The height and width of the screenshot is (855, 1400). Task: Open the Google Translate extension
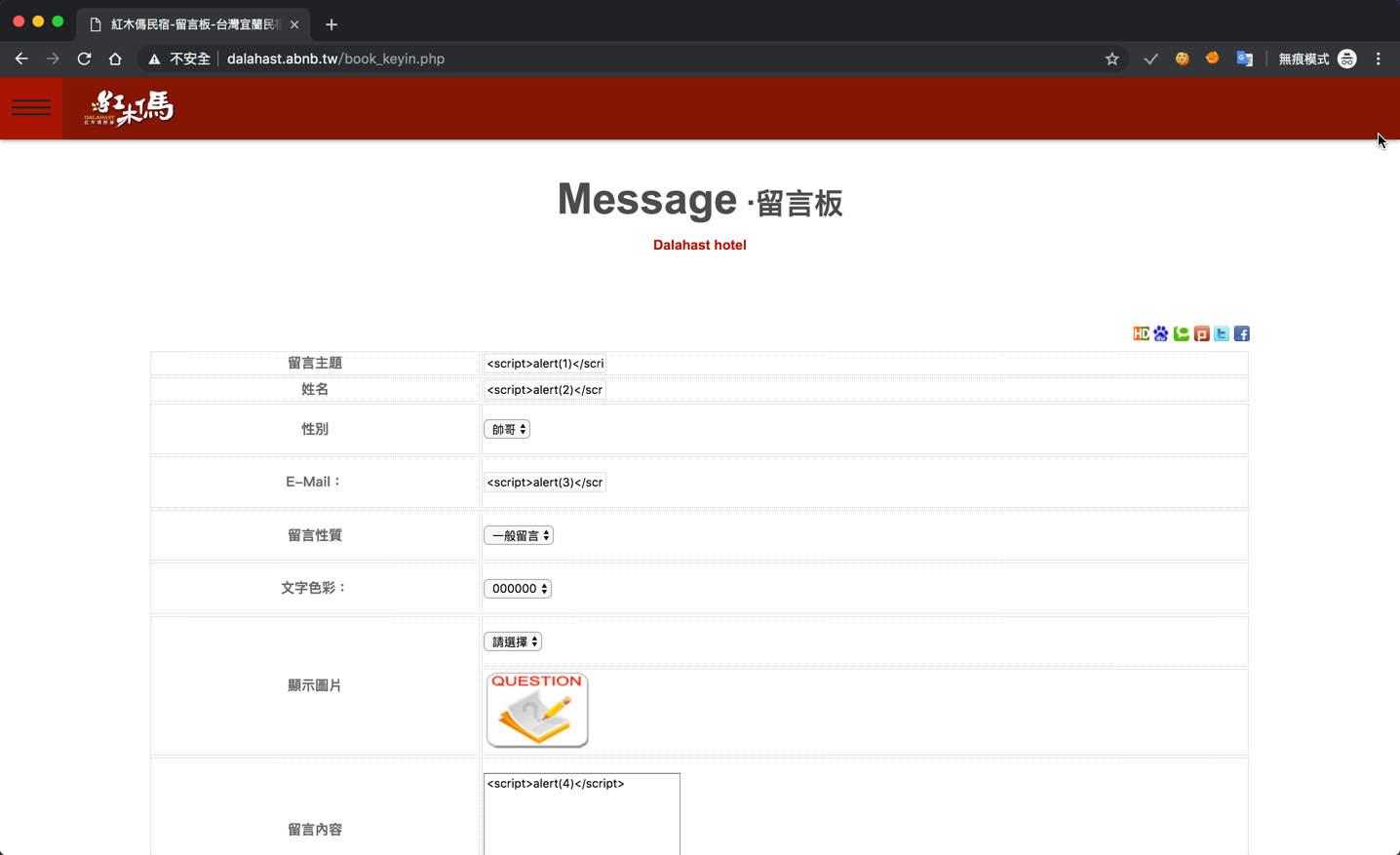coord(1245,58)
